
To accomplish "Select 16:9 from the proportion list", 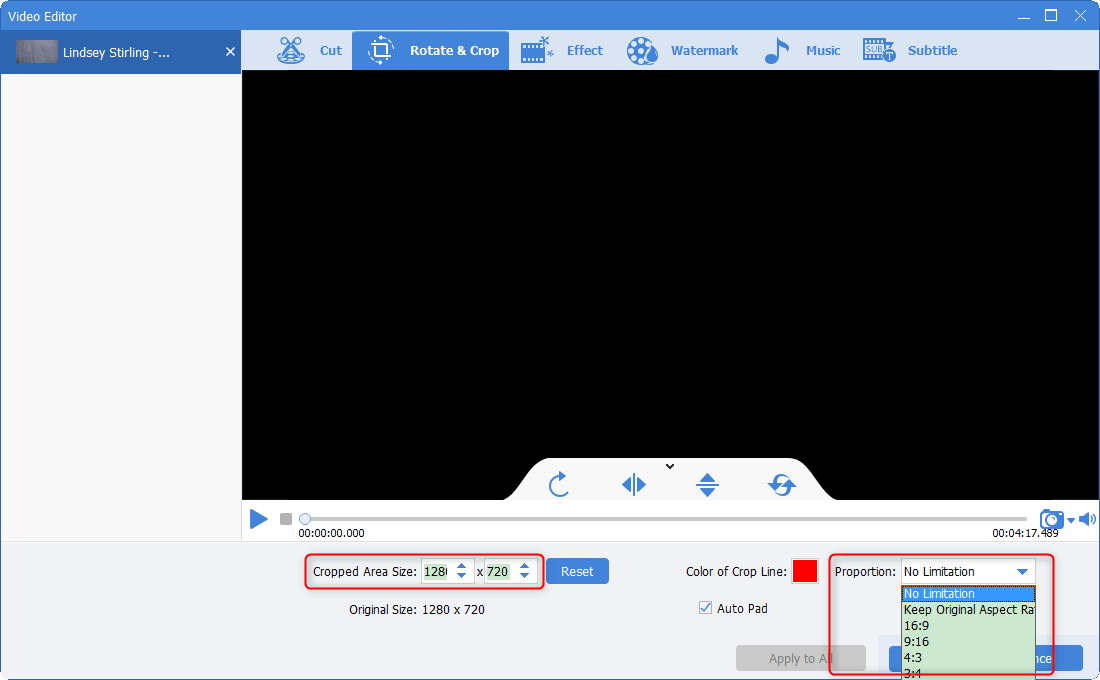I will tap(917, 625).
